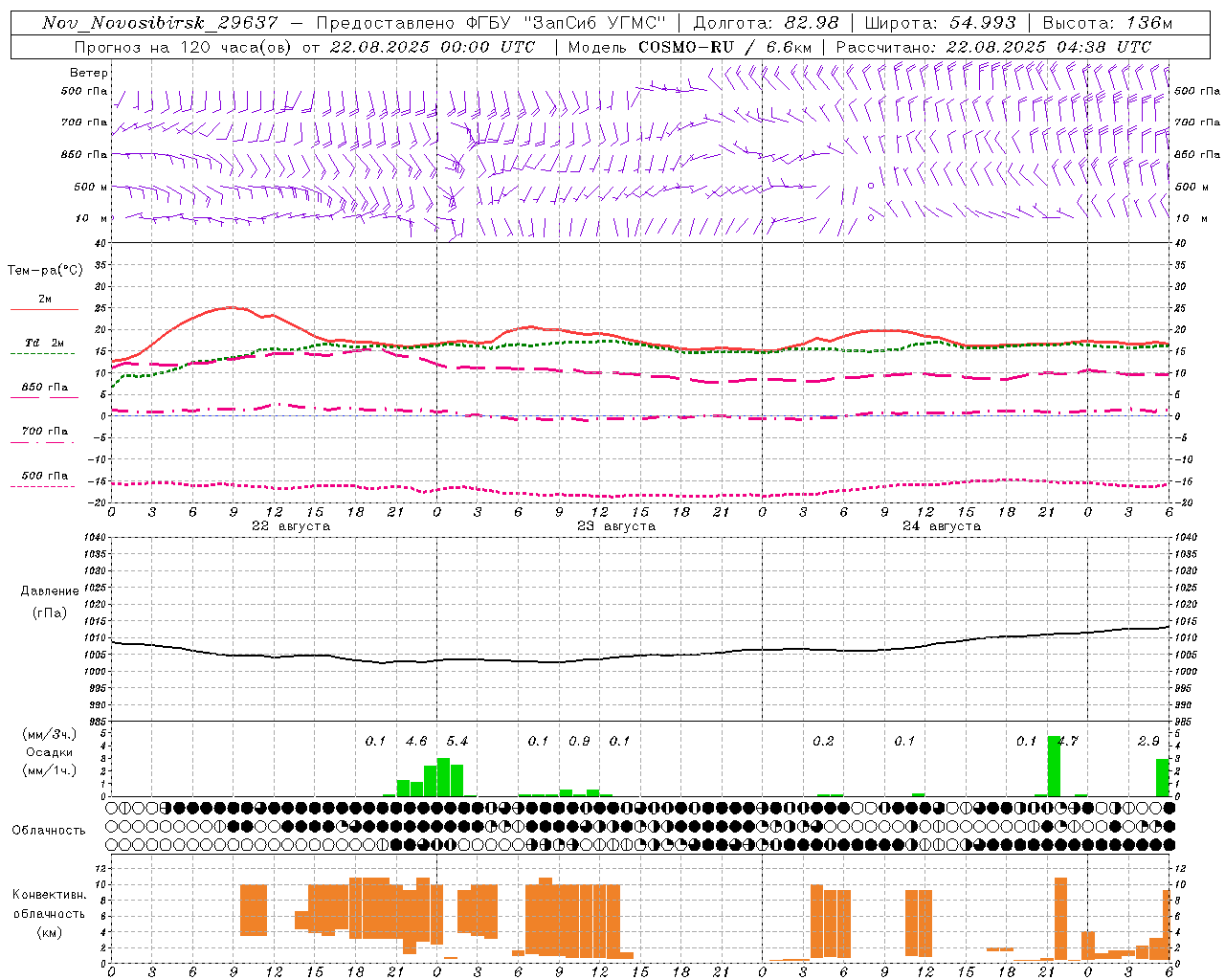Click the COSMO-RU model name in header
This screenshot has width=1225, height=980.
click(x=686, y=47)
